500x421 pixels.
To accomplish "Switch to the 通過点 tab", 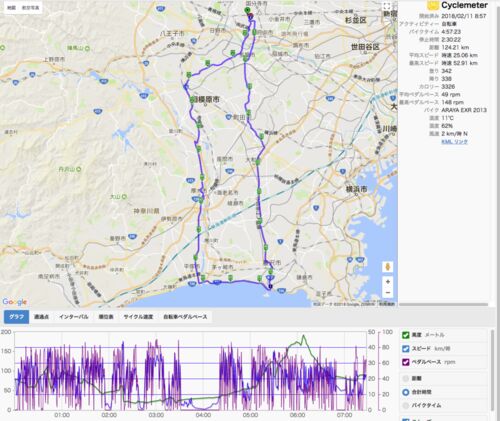I will (41, 317).
